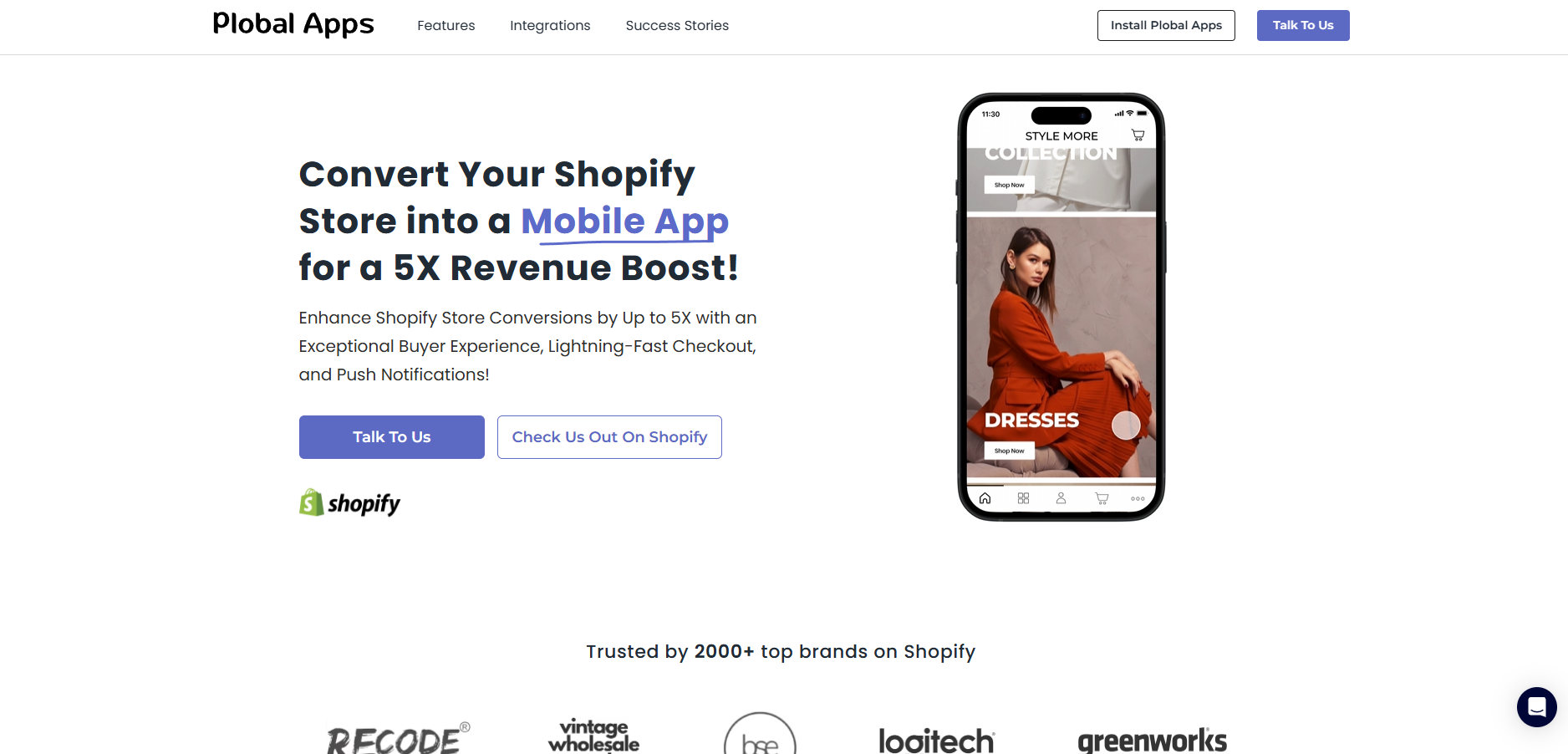Open the Integrations menu item
1568x754 pixels.
(x=550, y=26)
